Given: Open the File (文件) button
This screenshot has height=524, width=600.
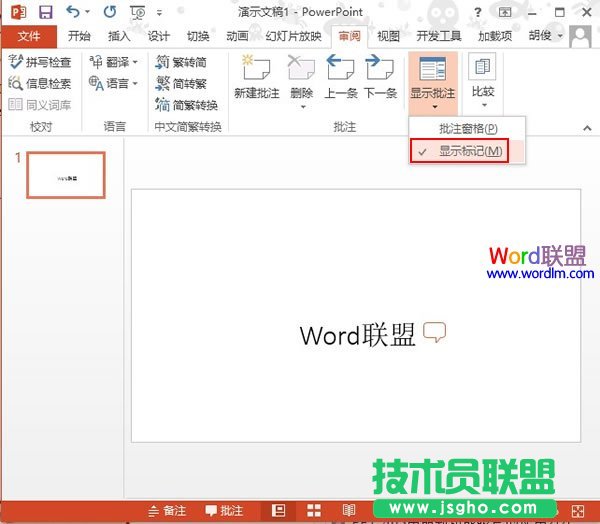Looking at the screenshot, I should (x=29, y=36).
